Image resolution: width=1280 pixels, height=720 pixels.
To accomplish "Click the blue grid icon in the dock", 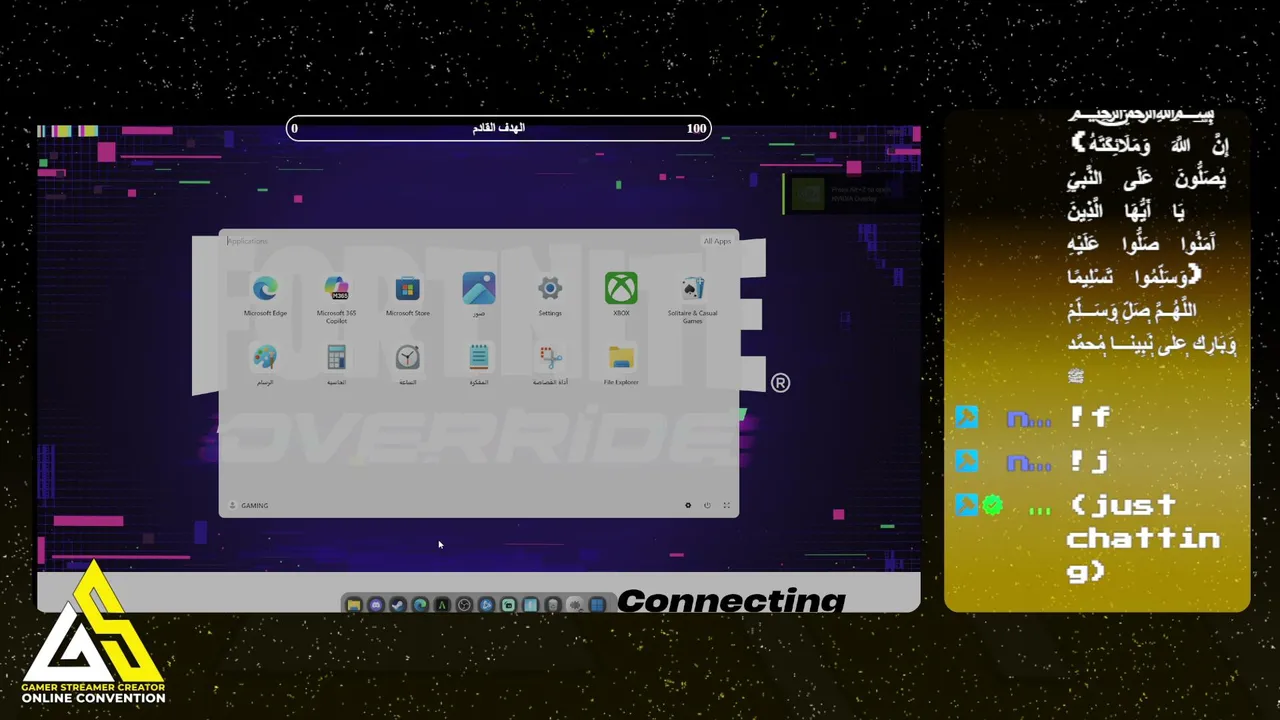I will coord(597,605).
